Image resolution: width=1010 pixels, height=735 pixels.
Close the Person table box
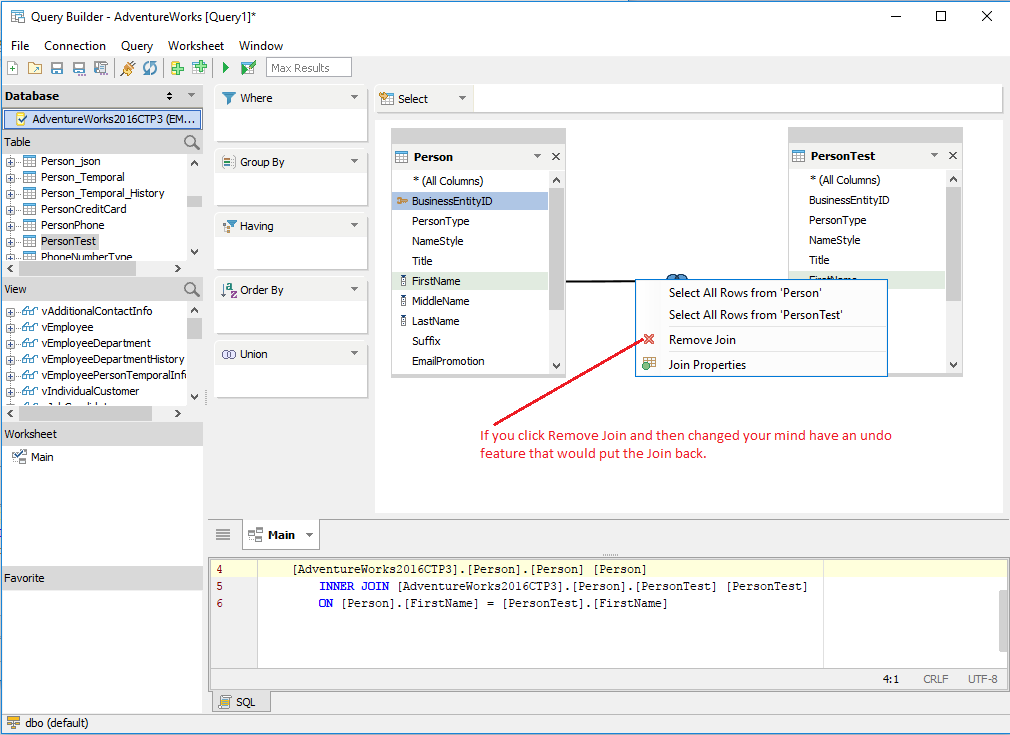pyautogui.click(x=556, y=157)
